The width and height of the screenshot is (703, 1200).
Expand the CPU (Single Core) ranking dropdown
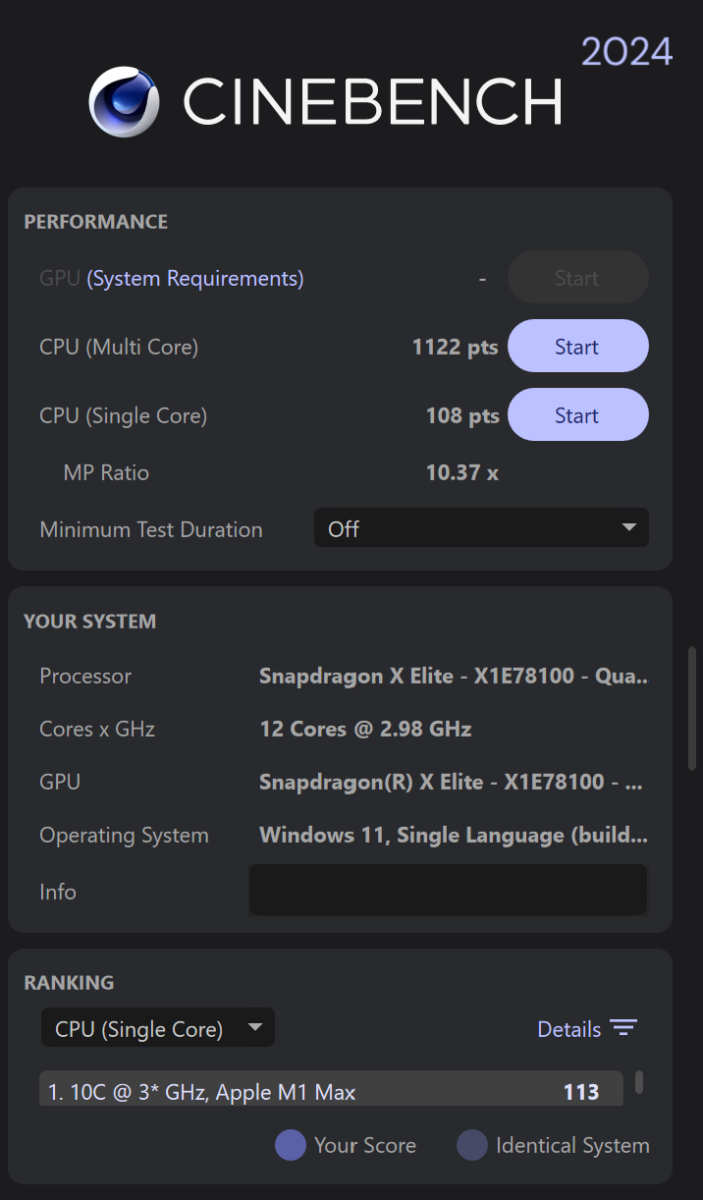(157, 1028)
